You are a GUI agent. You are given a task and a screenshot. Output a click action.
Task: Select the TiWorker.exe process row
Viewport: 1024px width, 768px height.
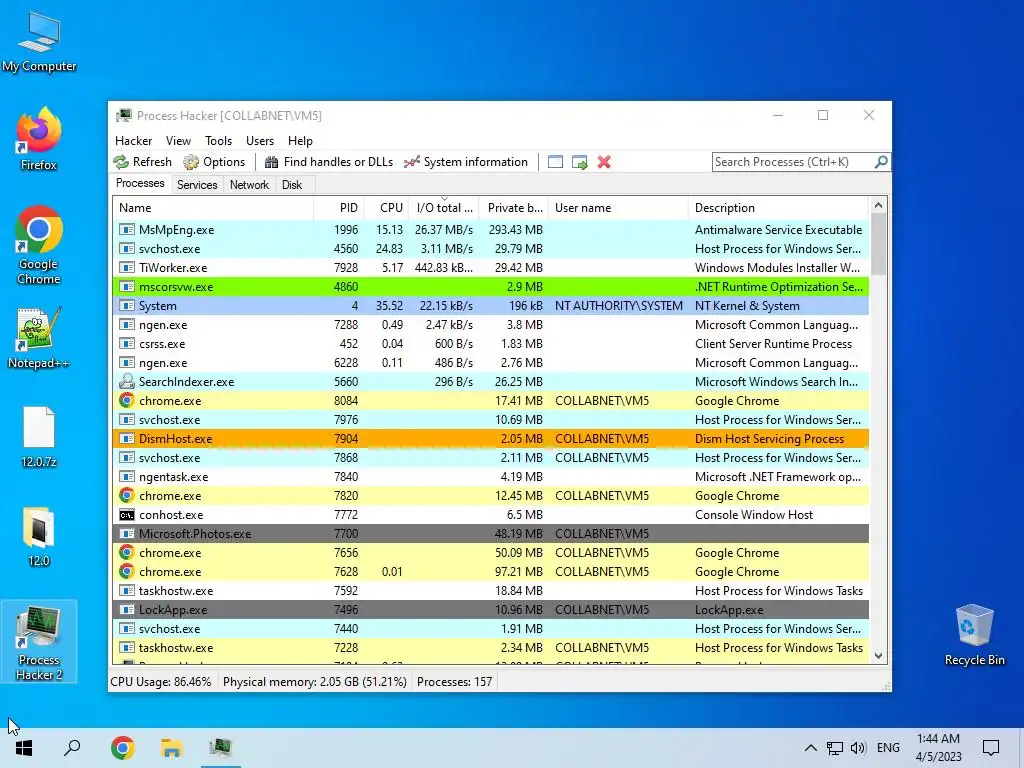[490, 268]
